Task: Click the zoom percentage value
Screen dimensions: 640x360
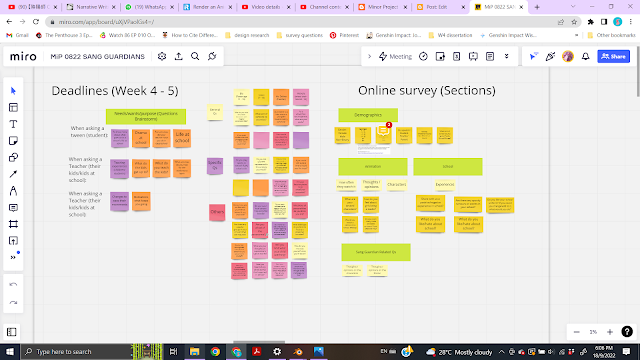Action: tap(593, 332)
